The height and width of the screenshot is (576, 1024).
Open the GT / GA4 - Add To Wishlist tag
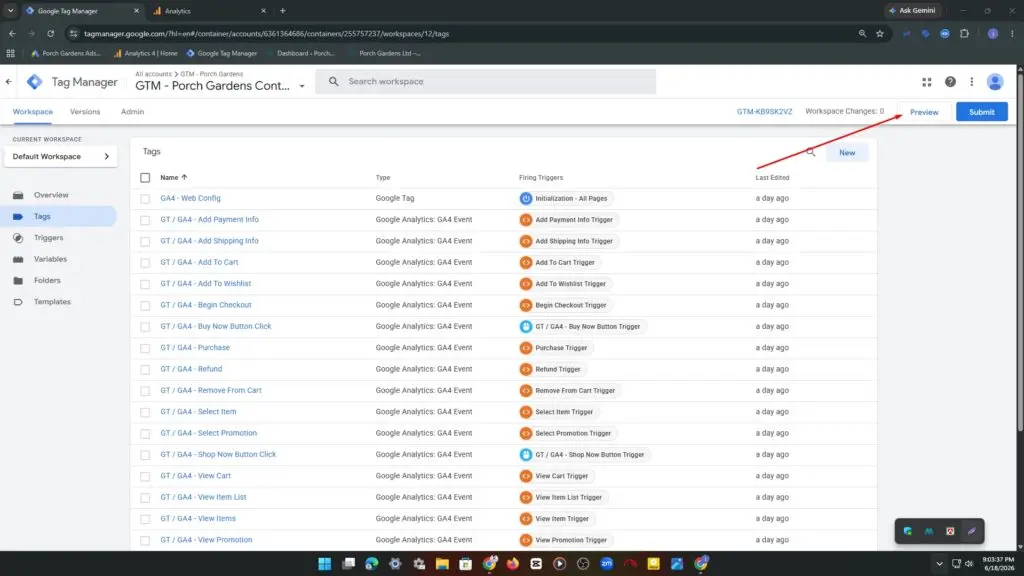(206, 283)
